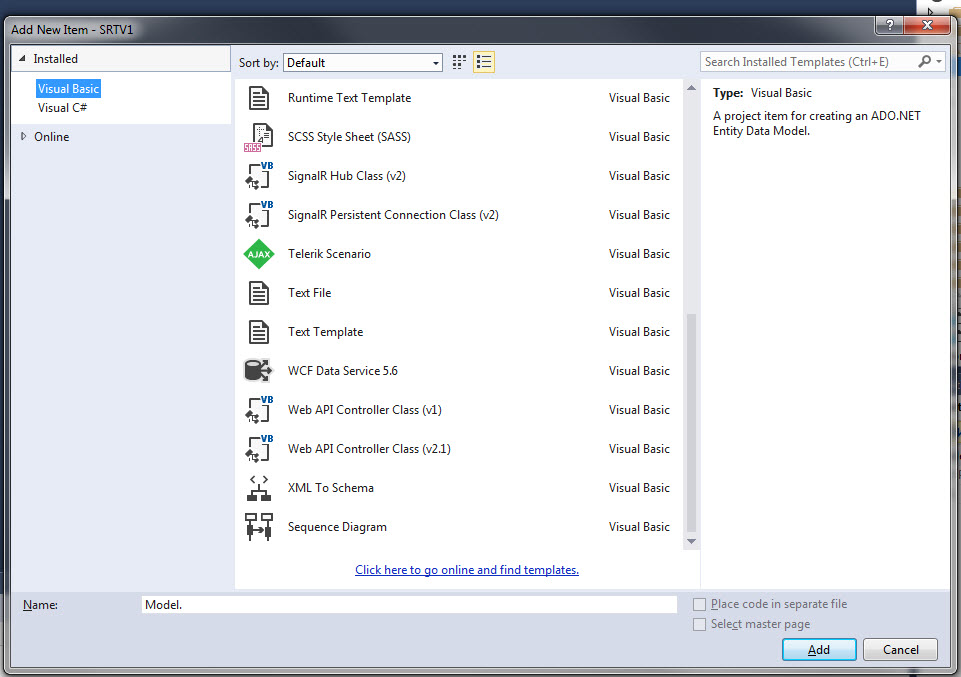This screenshot has height=677, width=961.
Task: Select Sequence Diagram item
Action: pyautogui.click(x=460, y=527)
